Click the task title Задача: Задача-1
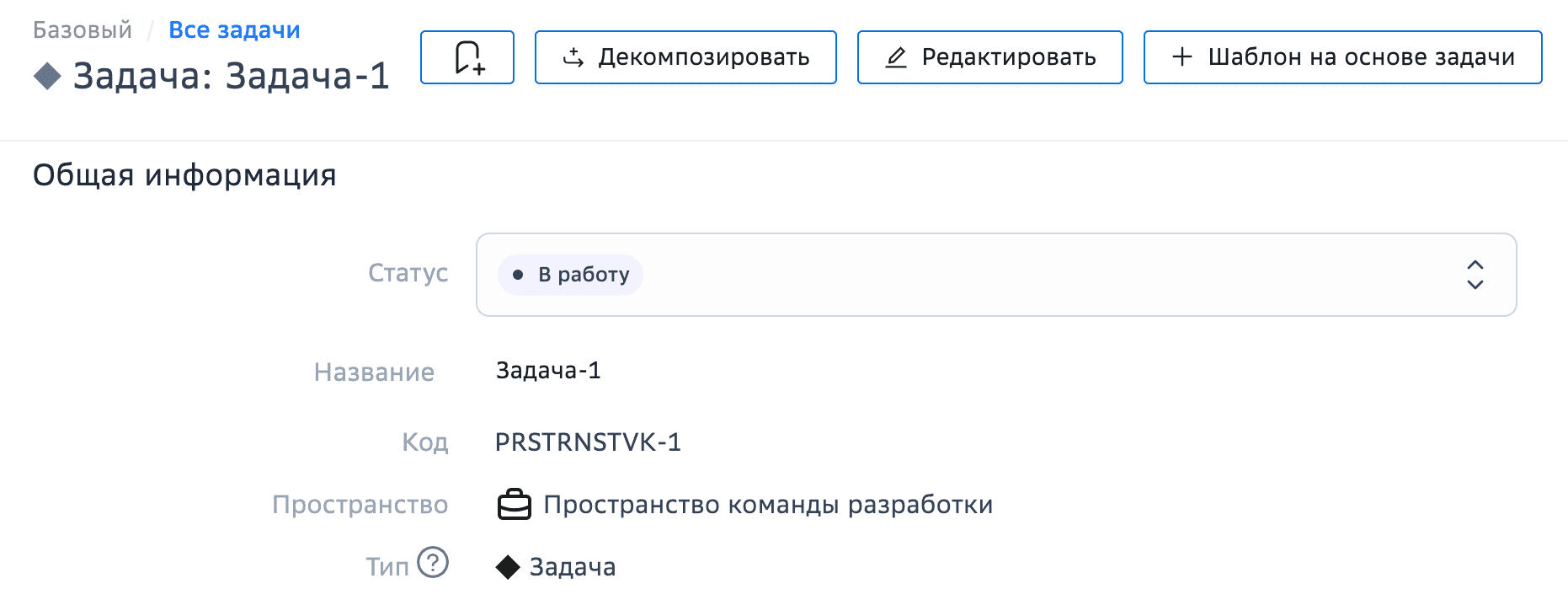Viewport: 1568px width, 605px height. [x=232, y=77]
